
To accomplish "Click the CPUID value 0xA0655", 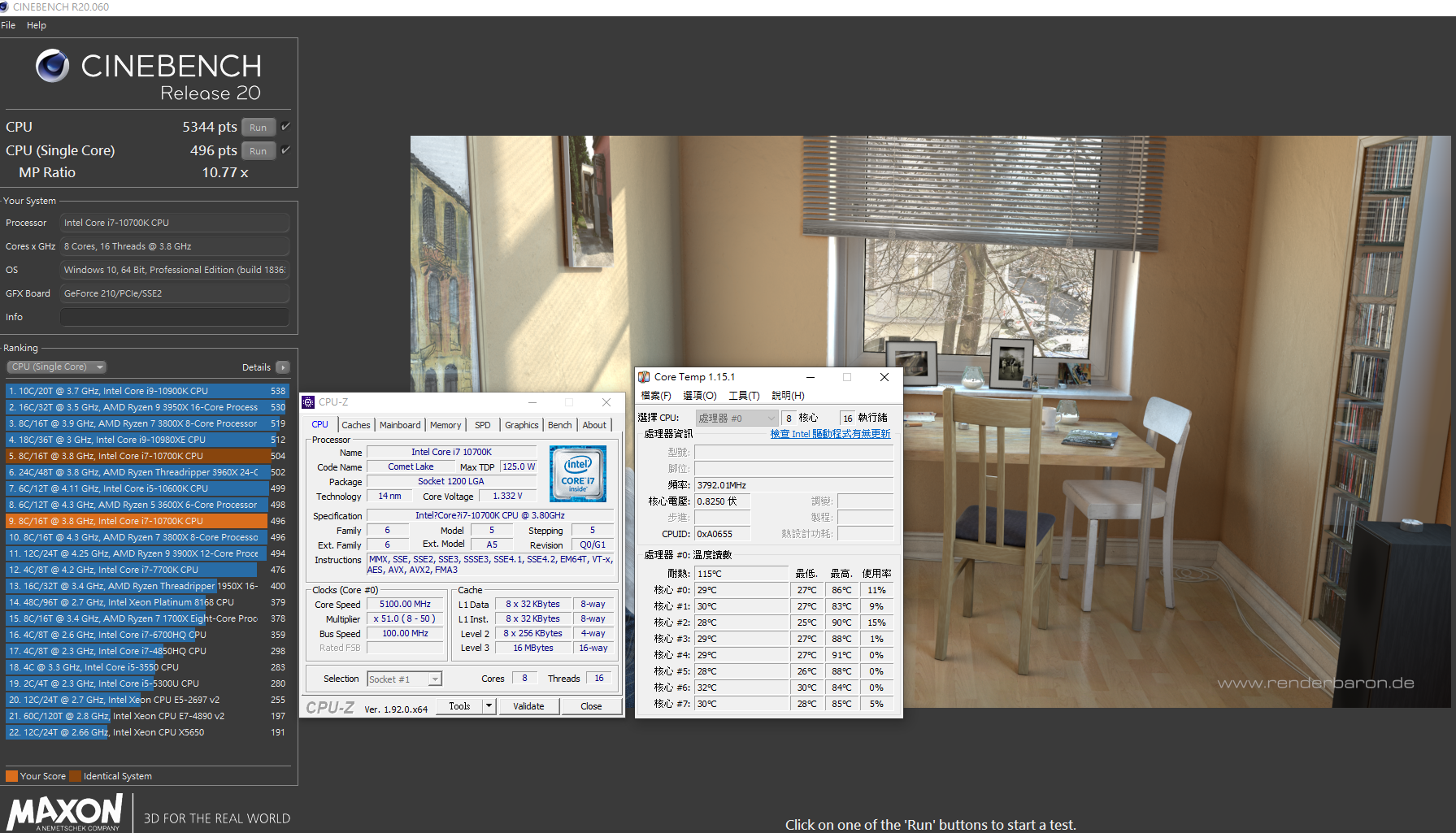I will tap(722, 534).
